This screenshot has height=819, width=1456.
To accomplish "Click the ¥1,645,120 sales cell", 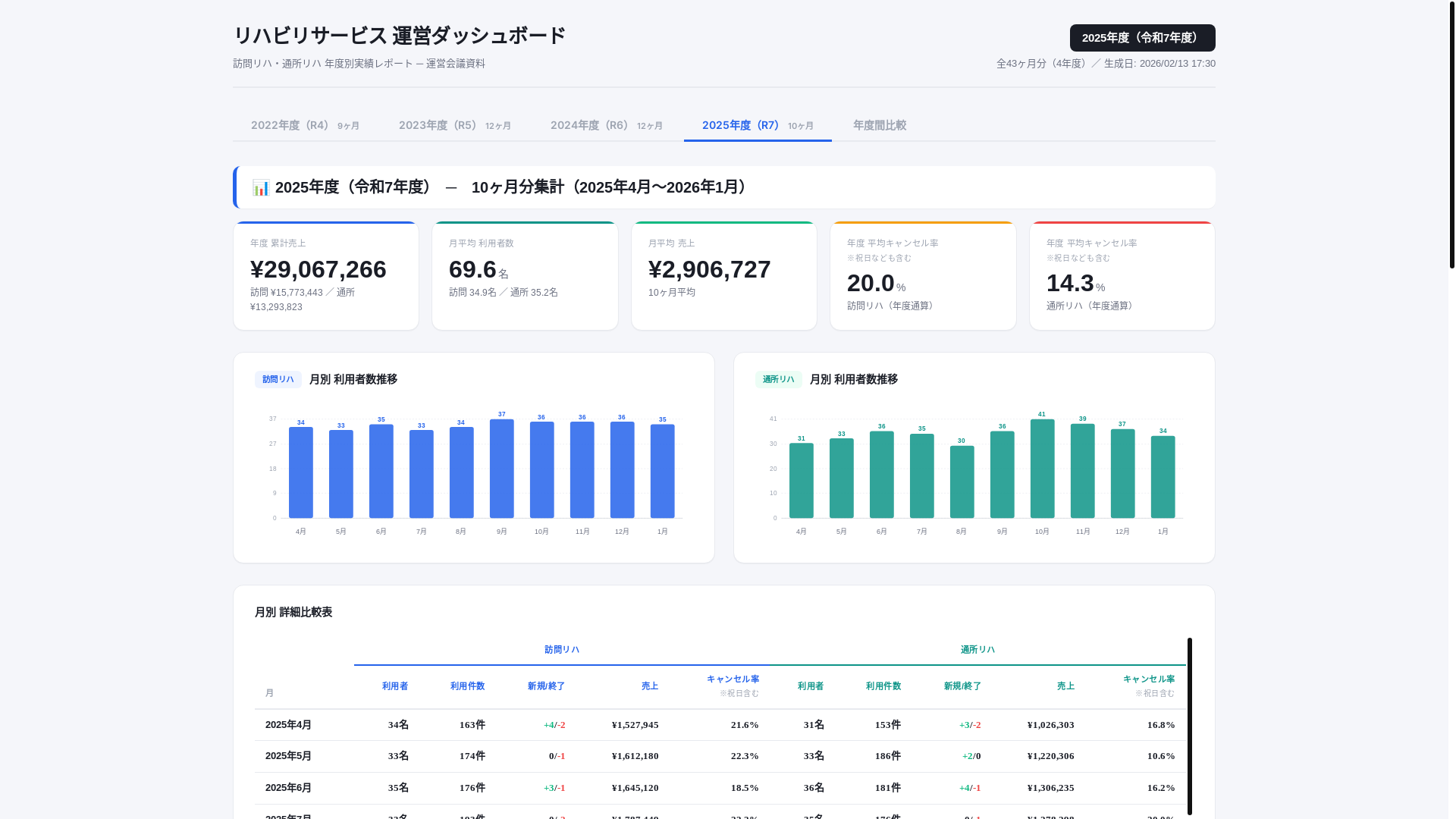I will 635,788.
